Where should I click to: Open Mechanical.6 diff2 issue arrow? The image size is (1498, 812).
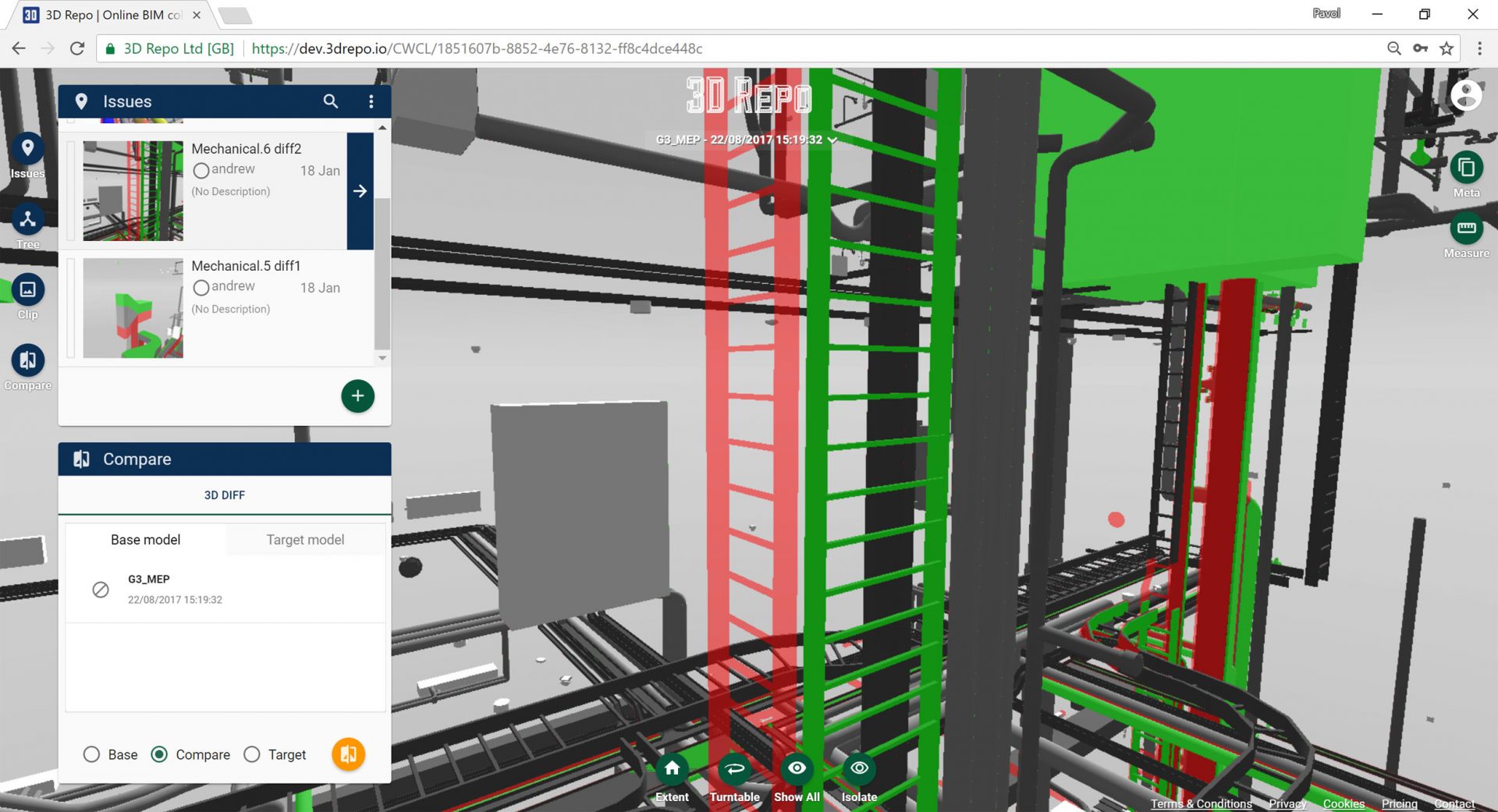(360, 191)
